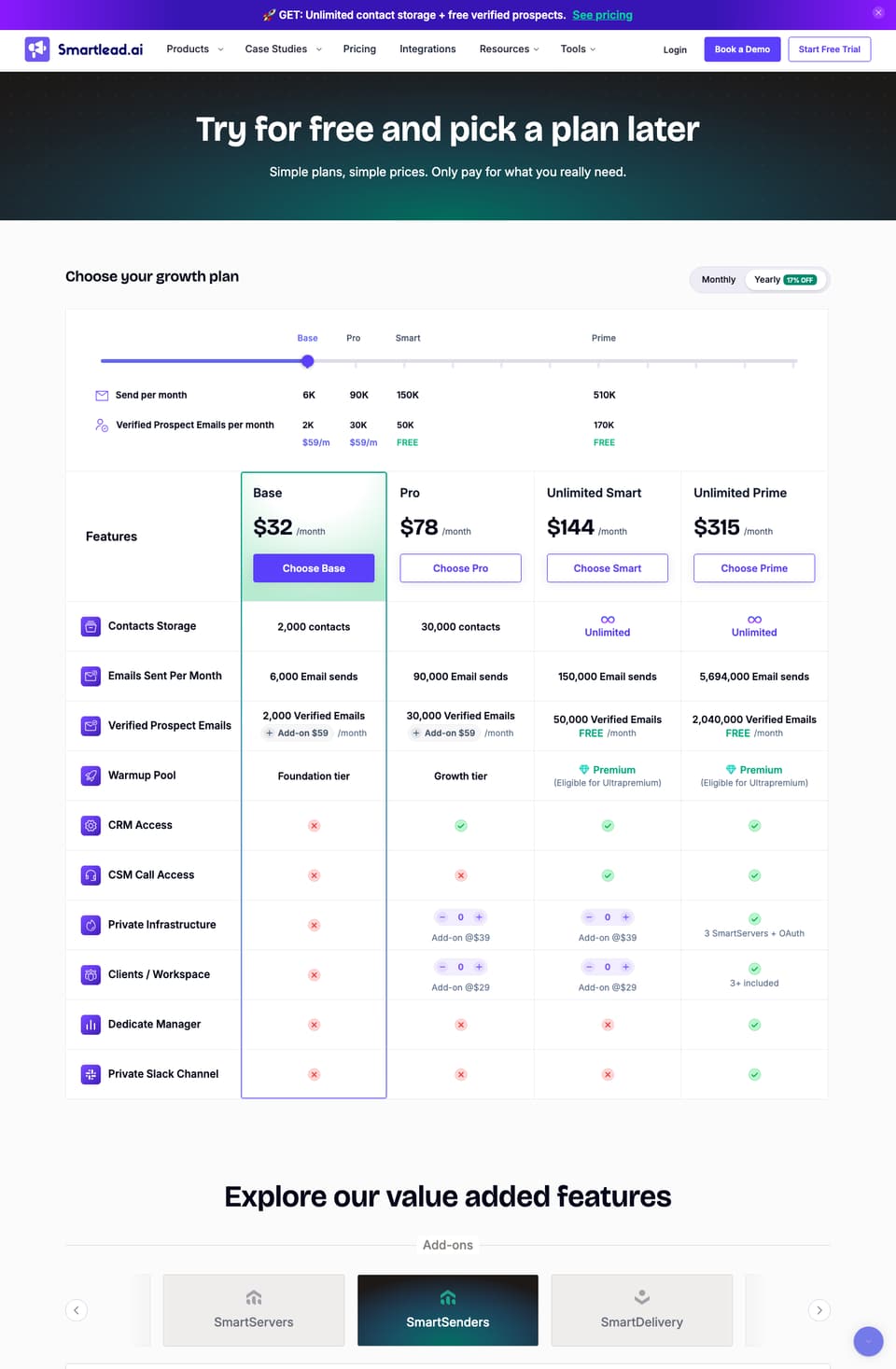Open the chat widget bubble
This screenshot has width=896, height=1369.
tap(868, 1341)
